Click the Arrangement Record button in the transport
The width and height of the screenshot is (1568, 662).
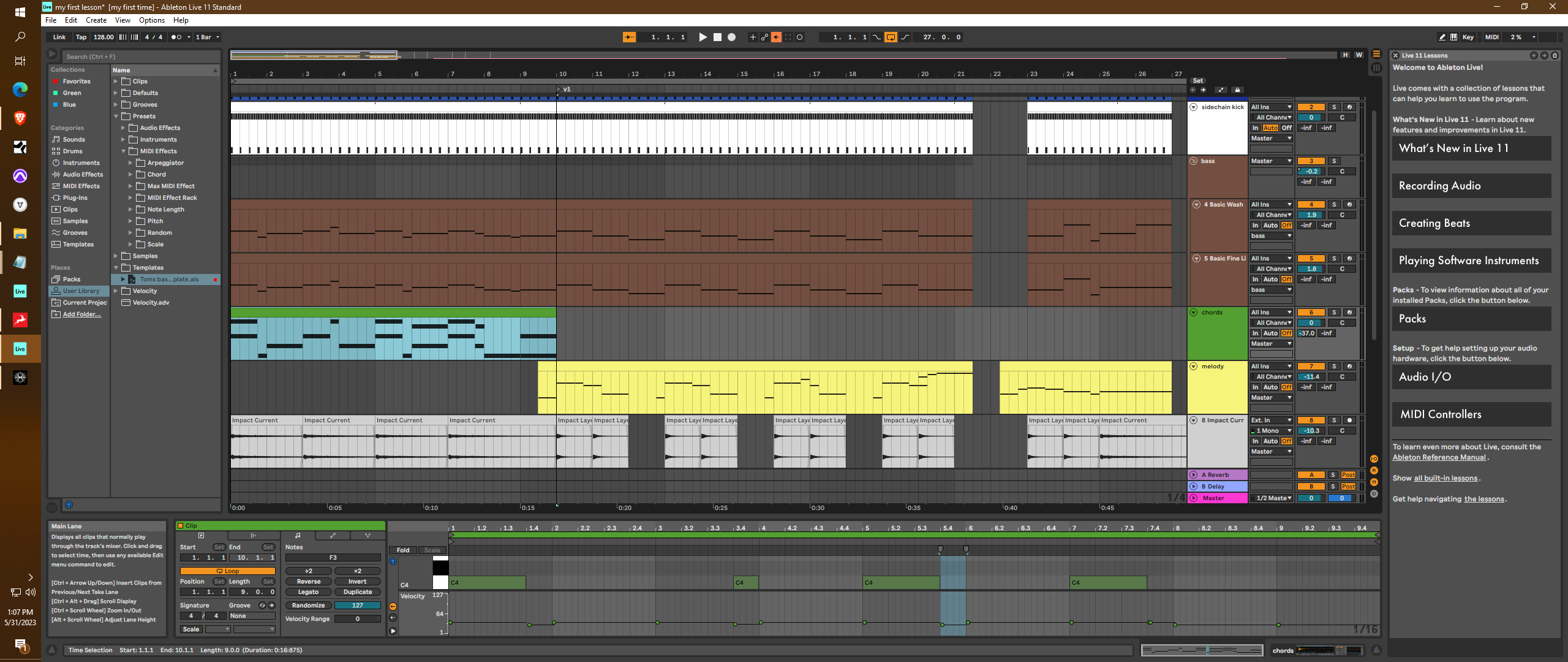pos(731,37)
